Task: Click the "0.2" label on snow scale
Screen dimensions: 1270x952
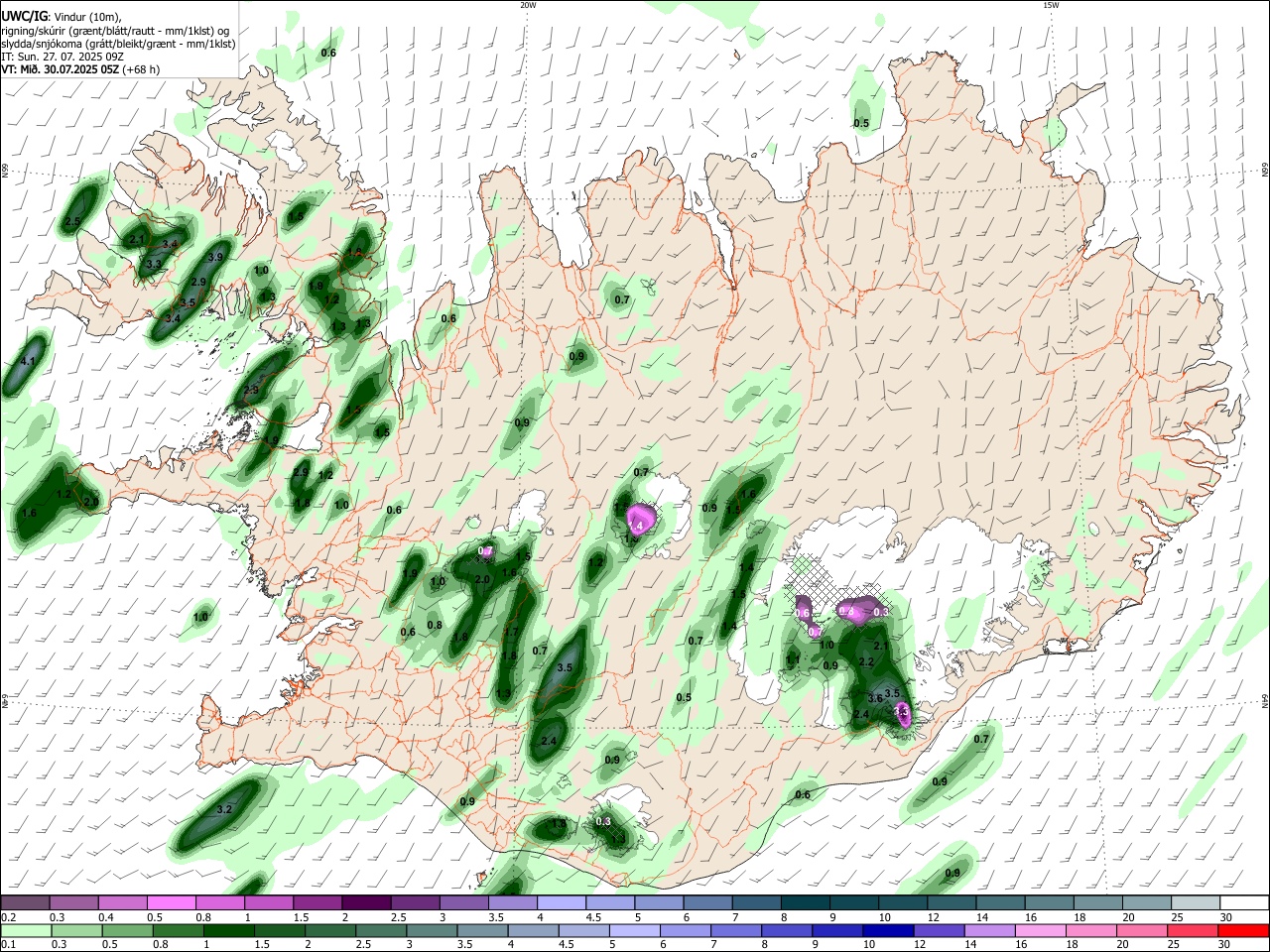Action: coord(8,917)
